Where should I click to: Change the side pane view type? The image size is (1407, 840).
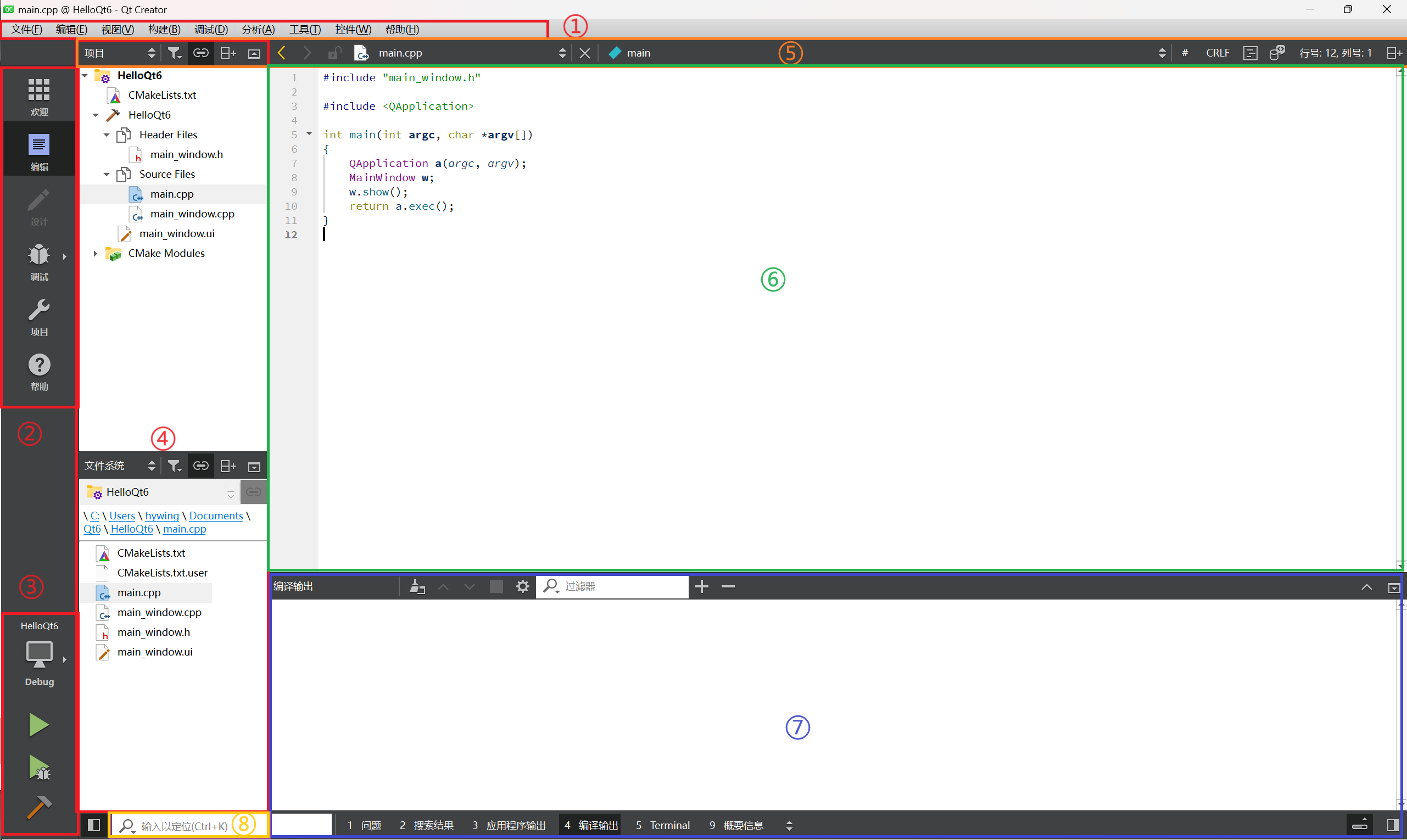coord(120,53)
